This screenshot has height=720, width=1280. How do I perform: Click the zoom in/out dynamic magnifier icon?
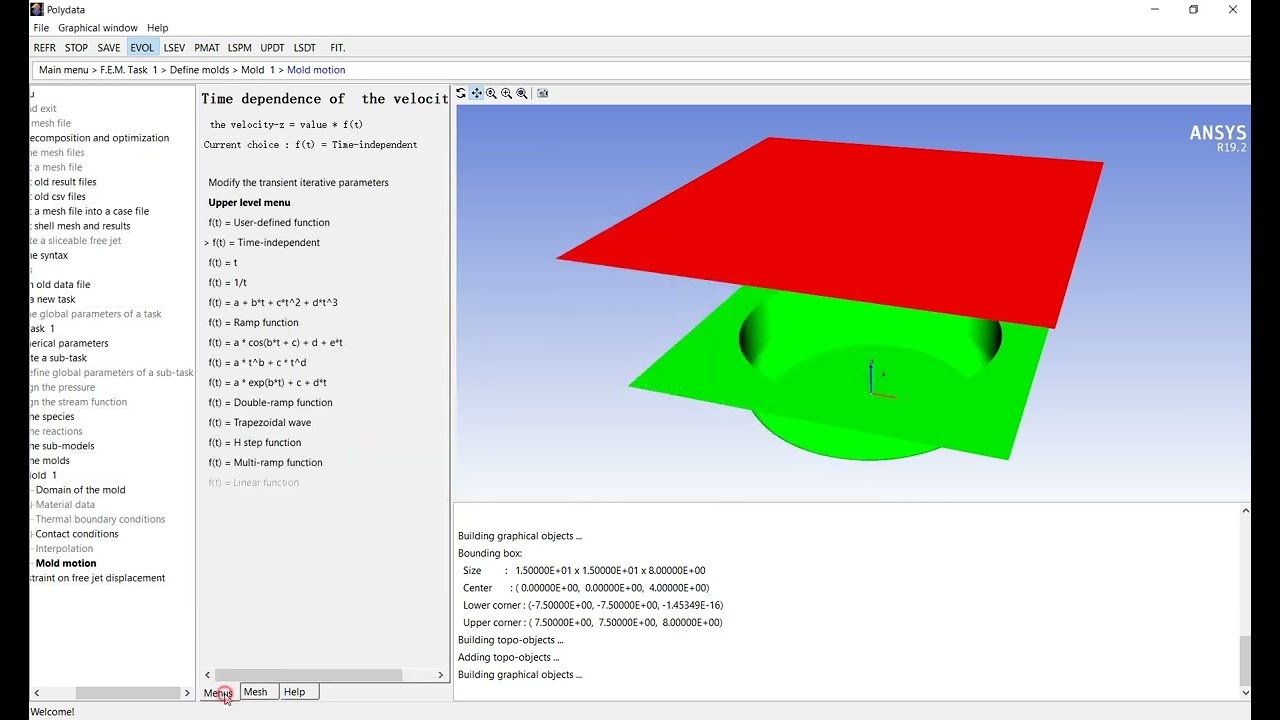pyautogui.click(x=491, y=93)
